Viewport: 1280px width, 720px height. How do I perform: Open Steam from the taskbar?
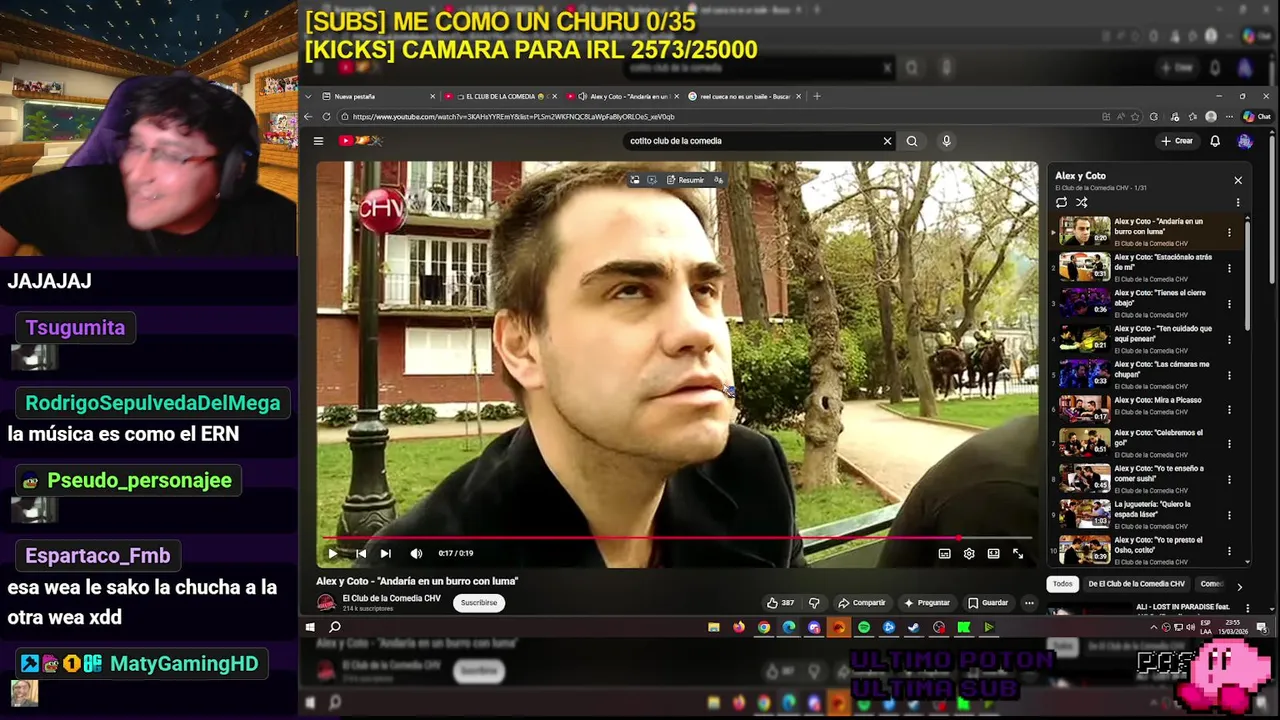pos(914,627)
